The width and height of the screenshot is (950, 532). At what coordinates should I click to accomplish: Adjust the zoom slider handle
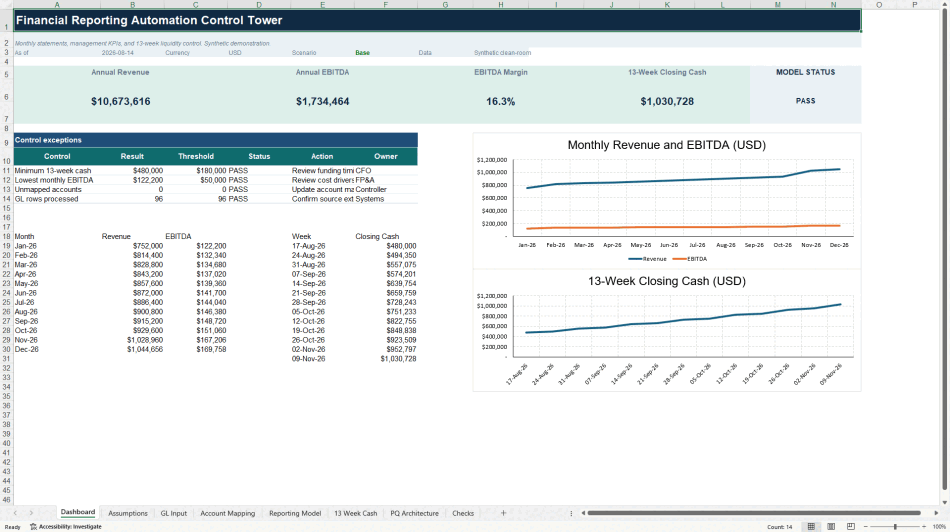[x=895, y=527]
